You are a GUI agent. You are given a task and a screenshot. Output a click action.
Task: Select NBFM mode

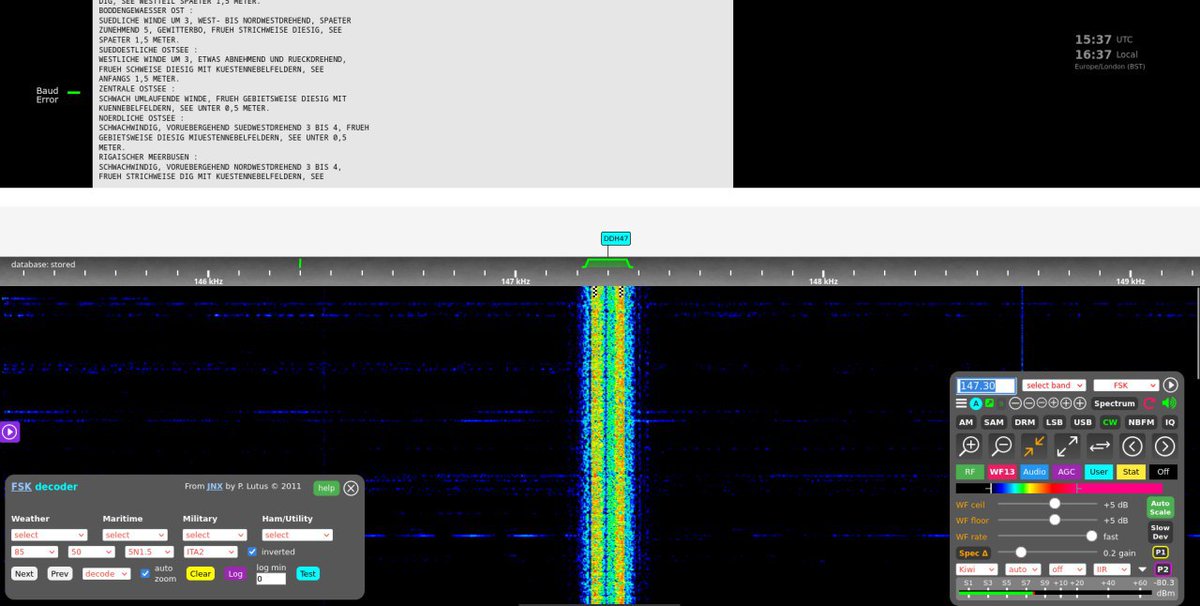pyautogui.click(x=1141, y=422)
